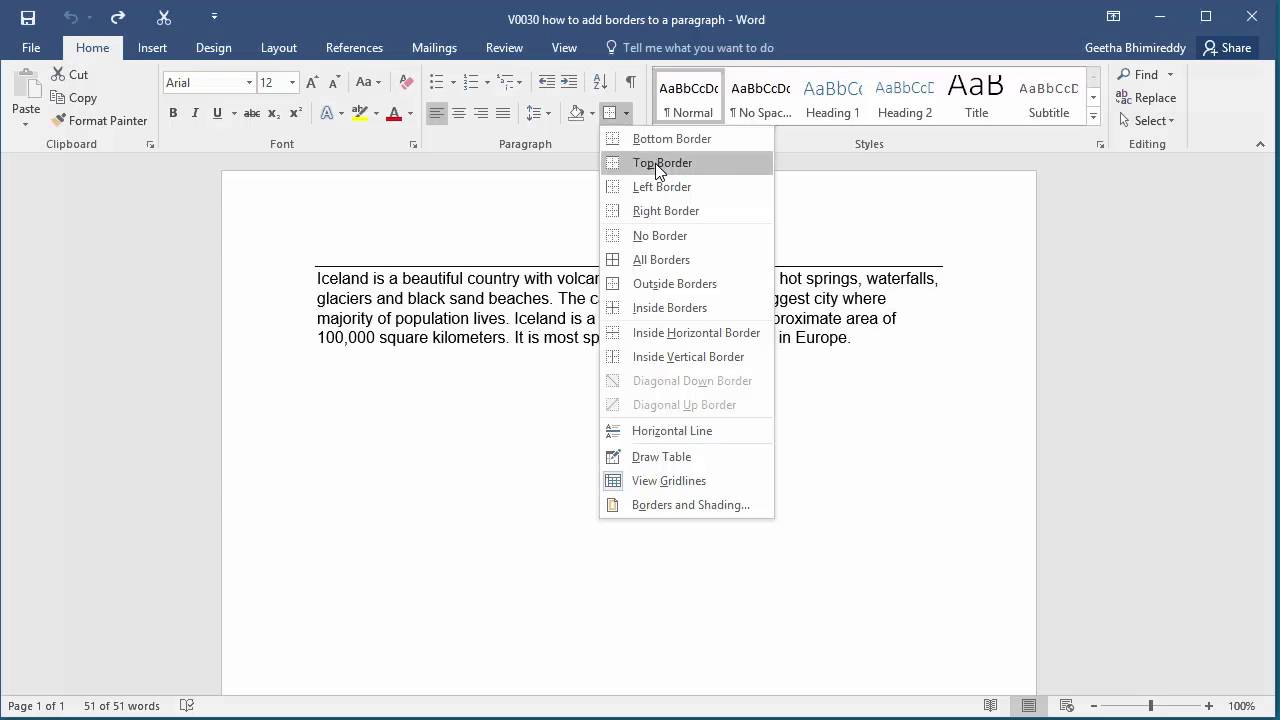Click Borders and Shading menu entry
The image size is (1280, 720).
[687, 505]
